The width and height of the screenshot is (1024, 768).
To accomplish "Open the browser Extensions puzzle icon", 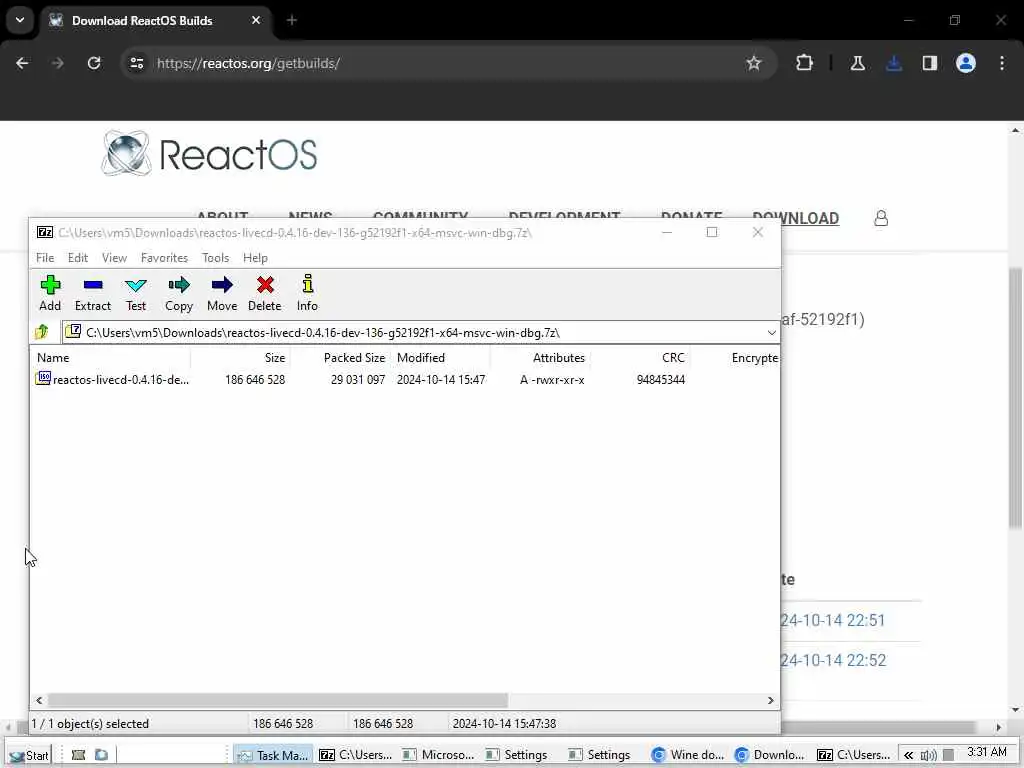I will coord(805,63).
